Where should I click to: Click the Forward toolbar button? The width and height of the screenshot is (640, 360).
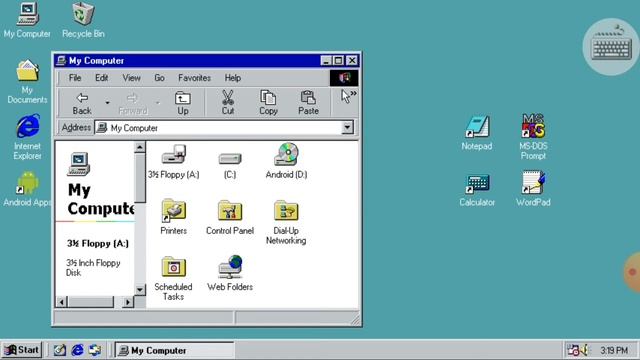(x=133, y=103)
